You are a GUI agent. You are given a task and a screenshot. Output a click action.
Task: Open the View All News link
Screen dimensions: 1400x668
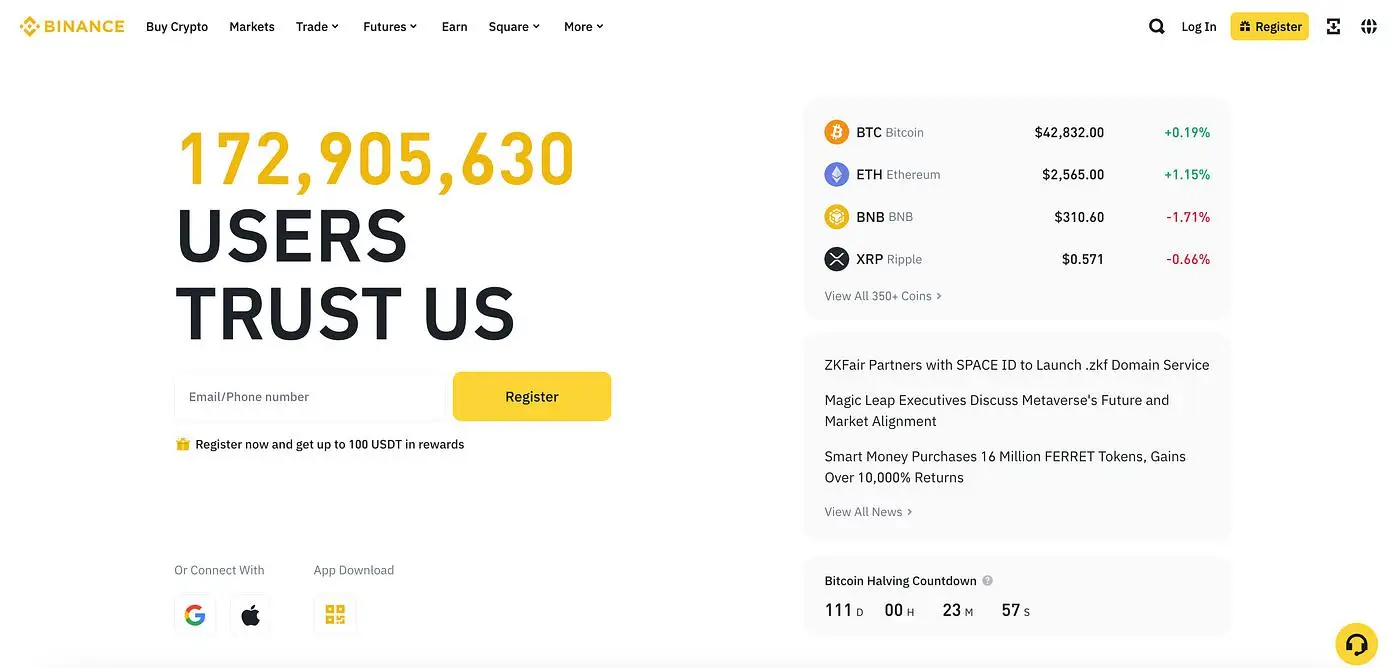pos(867,512)
